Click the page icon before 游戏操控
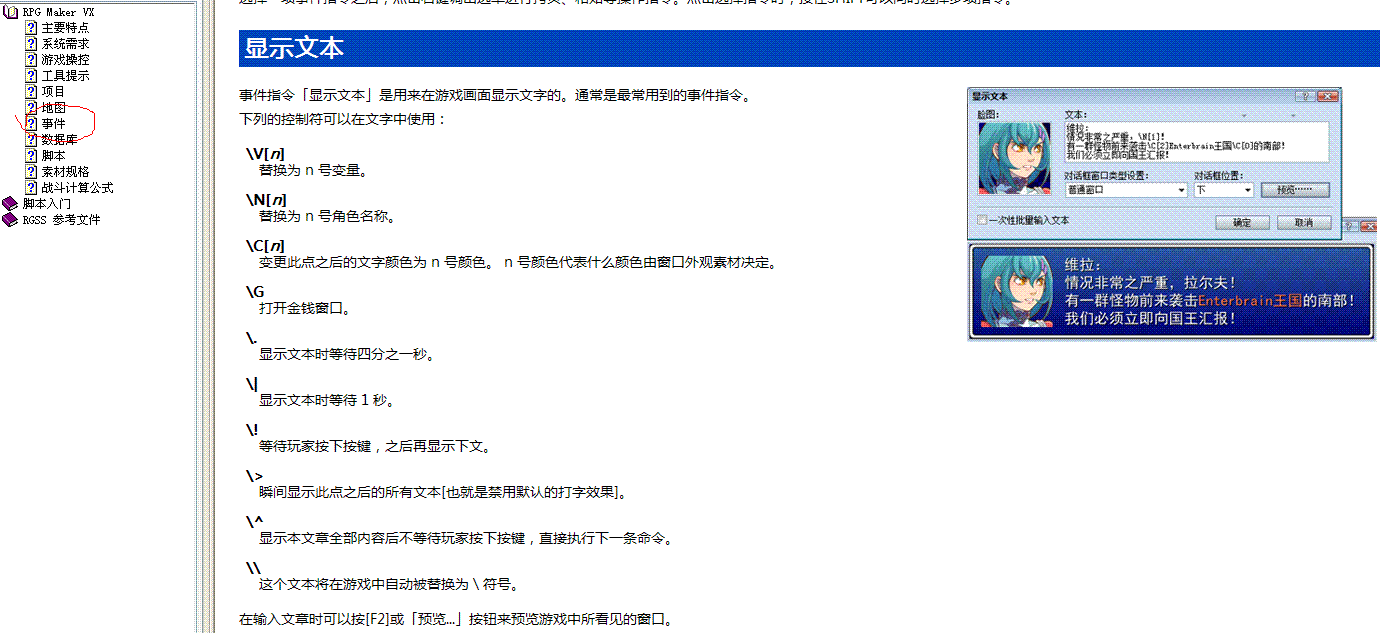Image resolution: width=1384 pixels, height=633 pixels. [x=32, y=60]
